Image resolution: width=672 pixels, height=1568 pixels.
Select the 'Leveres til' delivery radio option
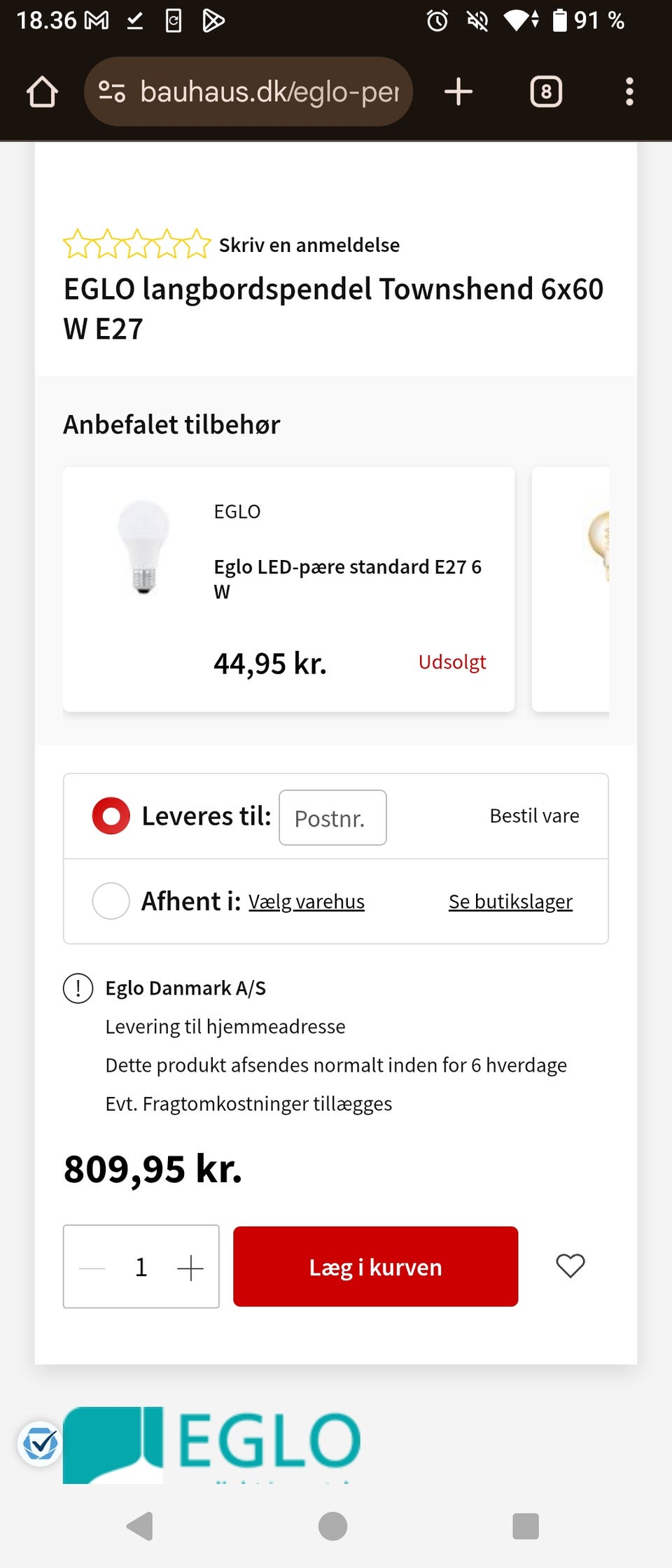(x=111, y=816)
